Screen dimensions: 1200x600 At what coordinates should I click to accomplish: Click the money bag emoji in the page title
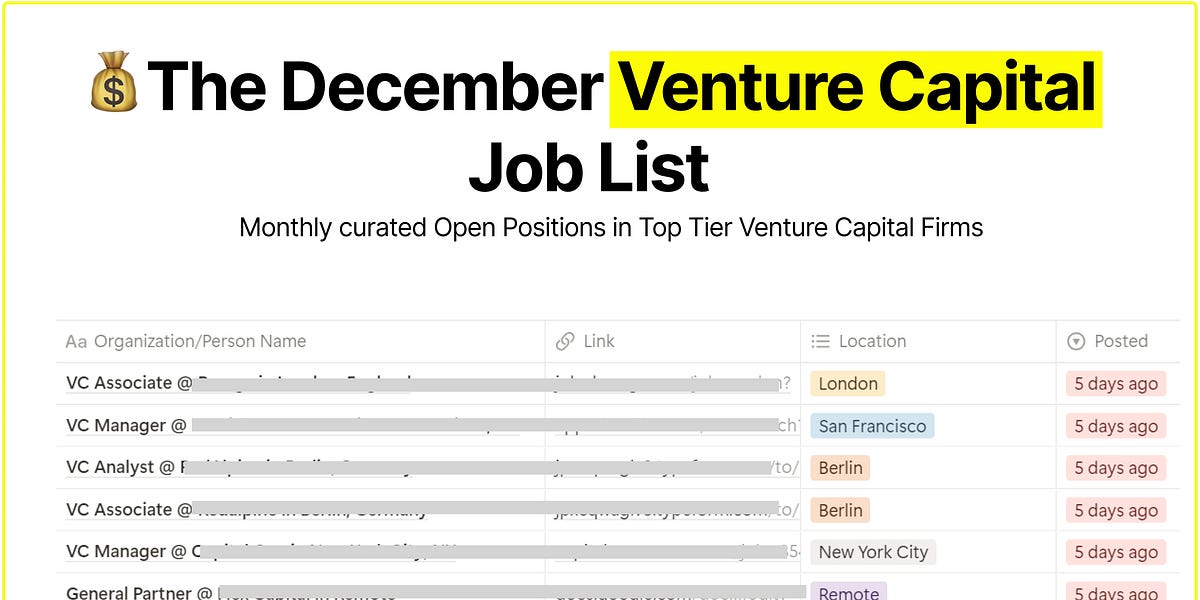(113, 85)
